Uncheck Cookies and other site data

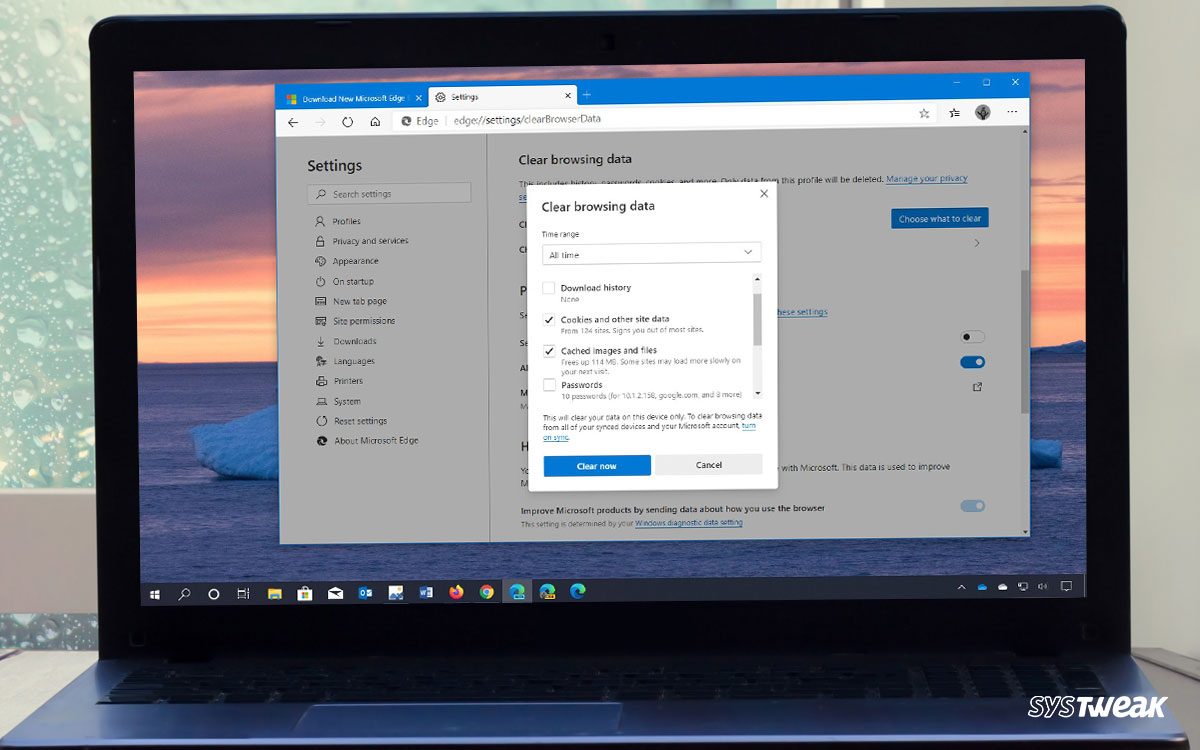pyautogui.click(x=549, y=319)
